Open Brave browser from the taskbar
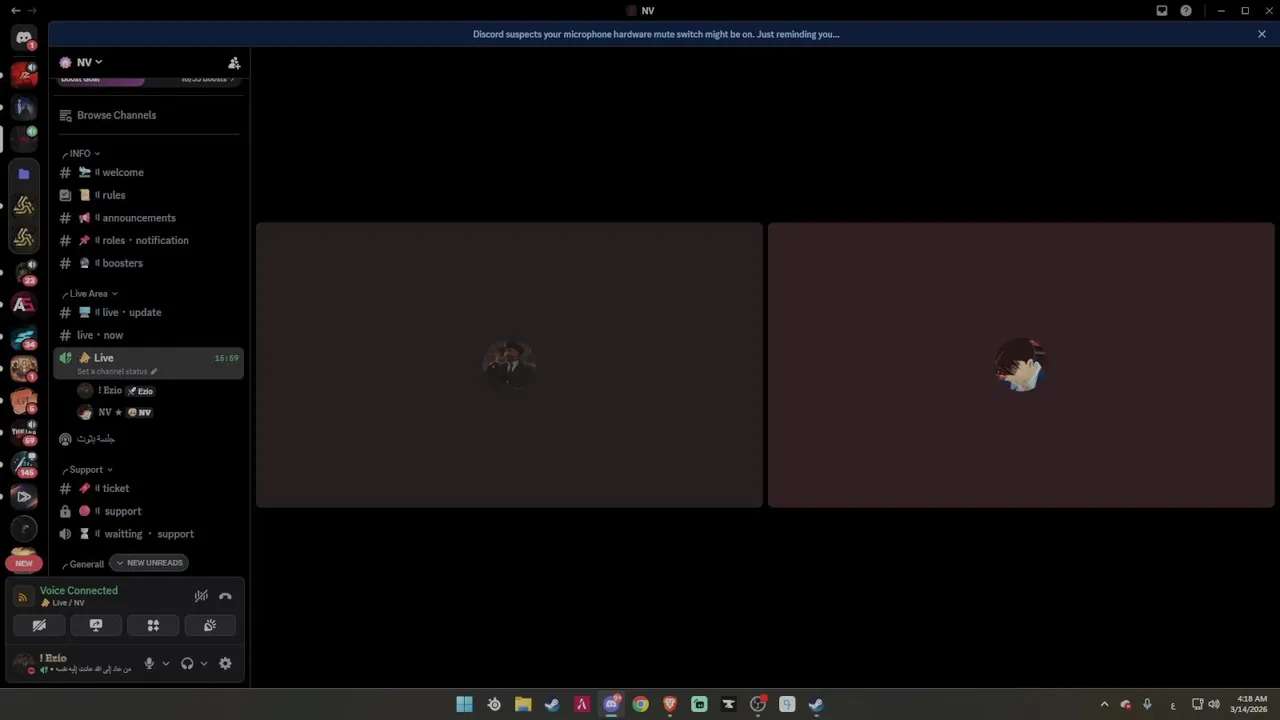1280x720 pixels. tap(670, 704)
